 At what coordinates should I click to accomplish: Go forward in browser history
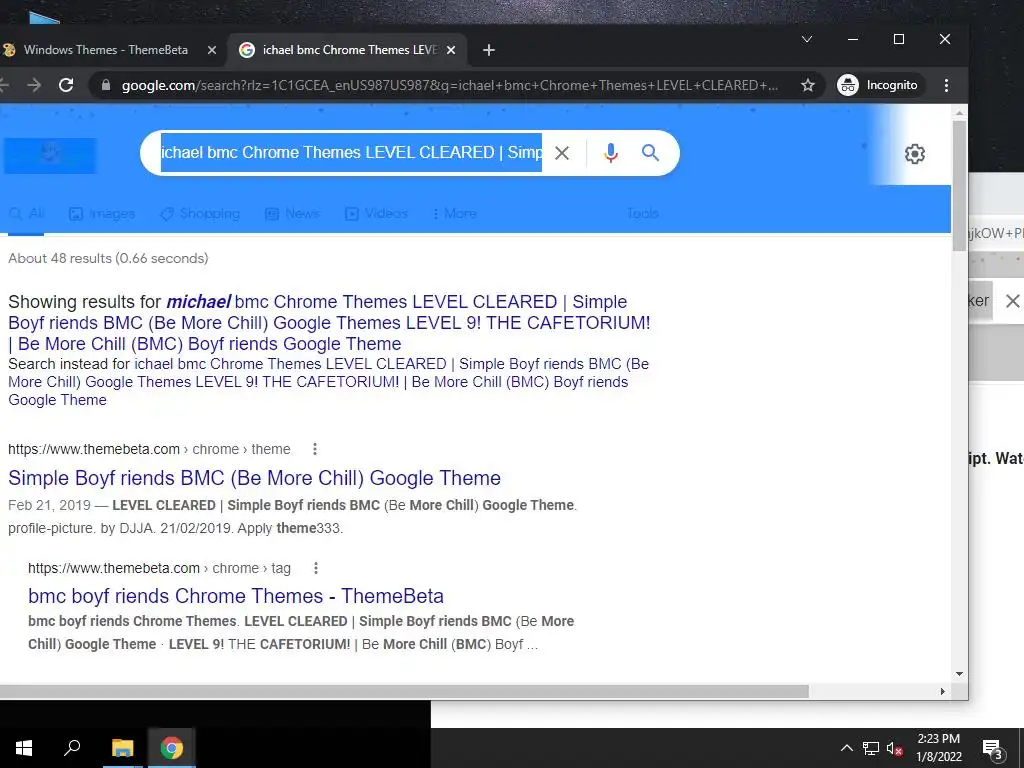[34, 85]
